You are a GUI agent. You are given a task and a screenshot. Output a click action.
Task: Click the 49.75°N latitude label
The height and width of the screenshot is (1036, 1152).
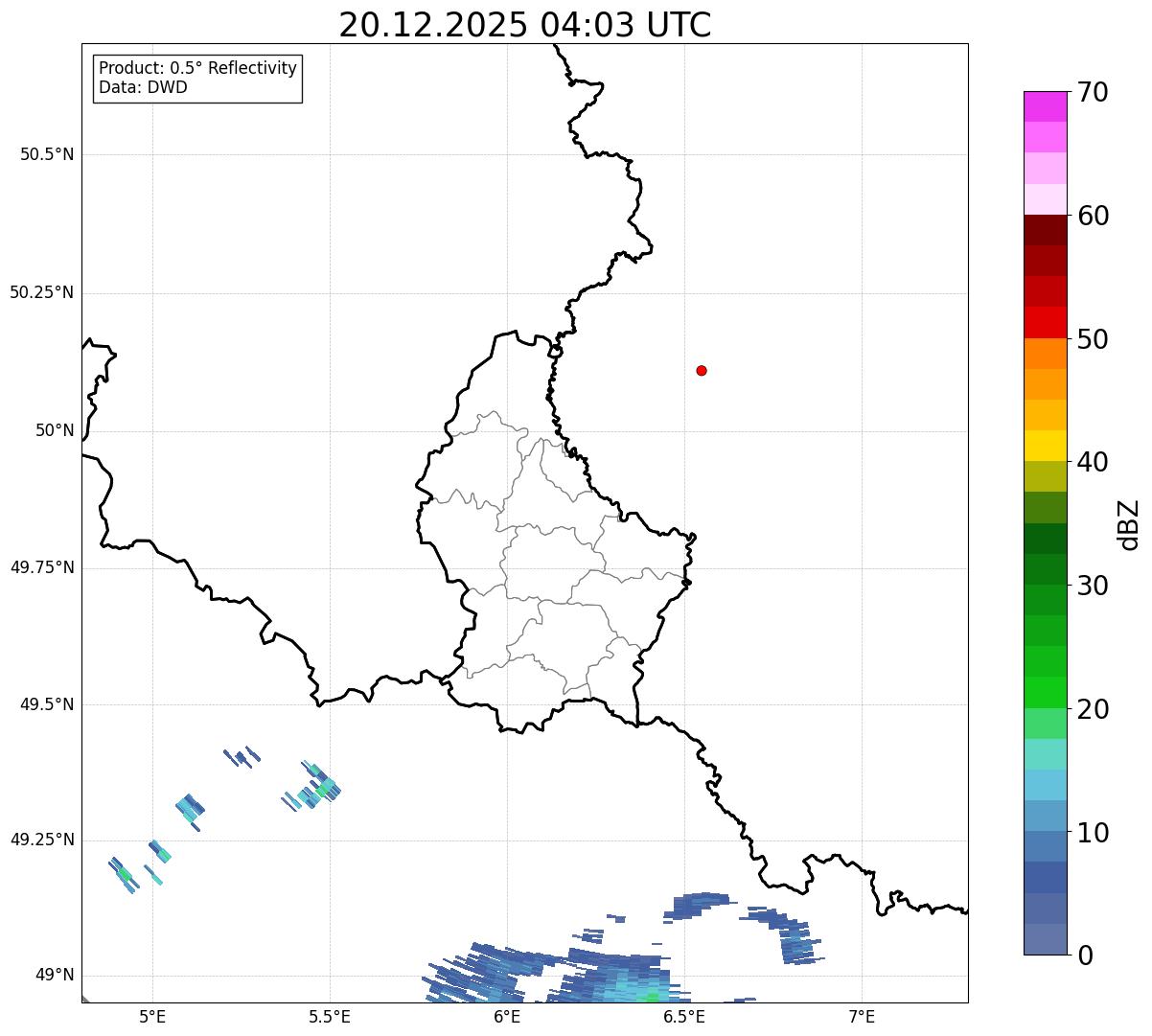tap(42, 567)
